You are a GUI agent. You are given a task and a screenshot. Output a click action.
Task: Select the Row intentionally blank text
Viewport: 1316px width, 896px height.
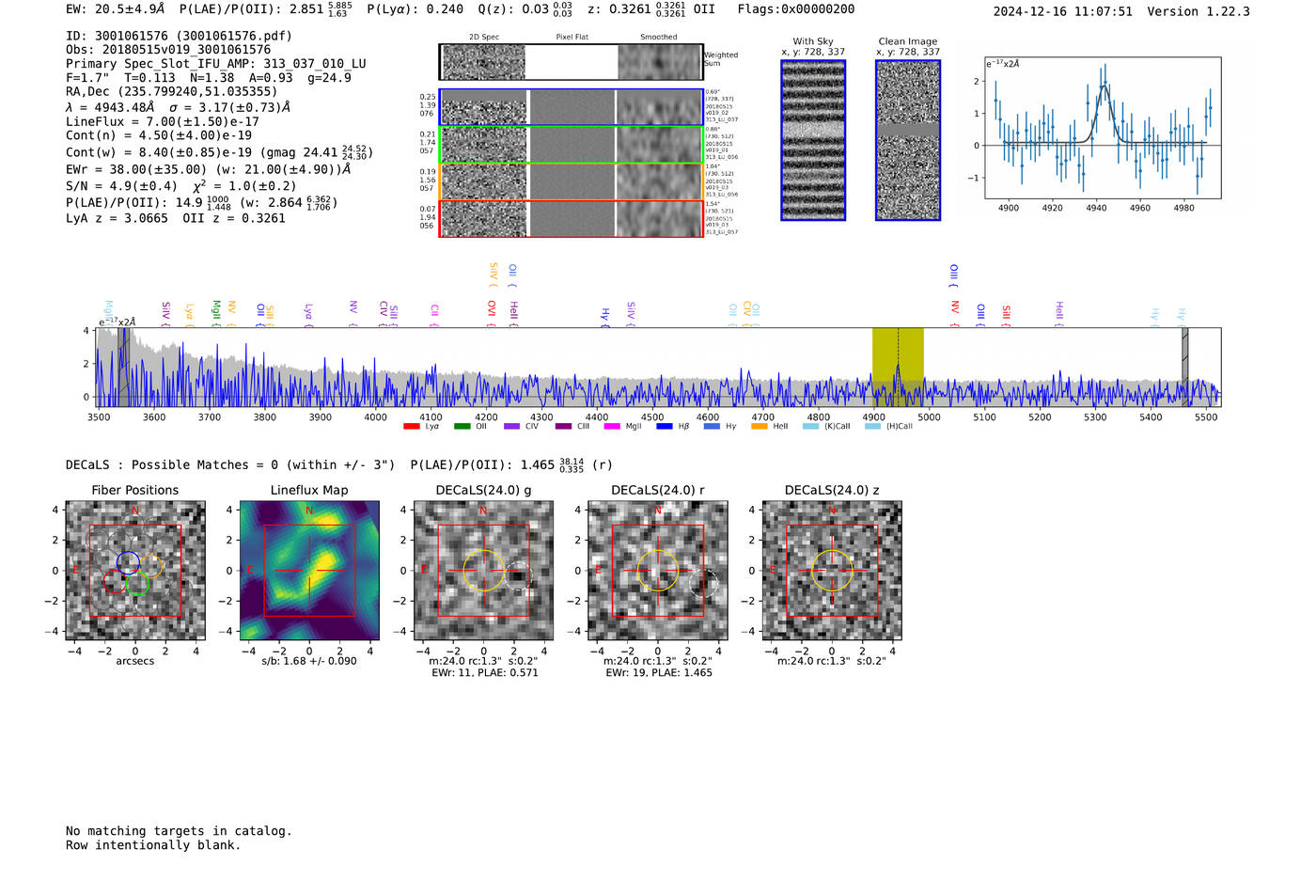click(x=153, y=845)
